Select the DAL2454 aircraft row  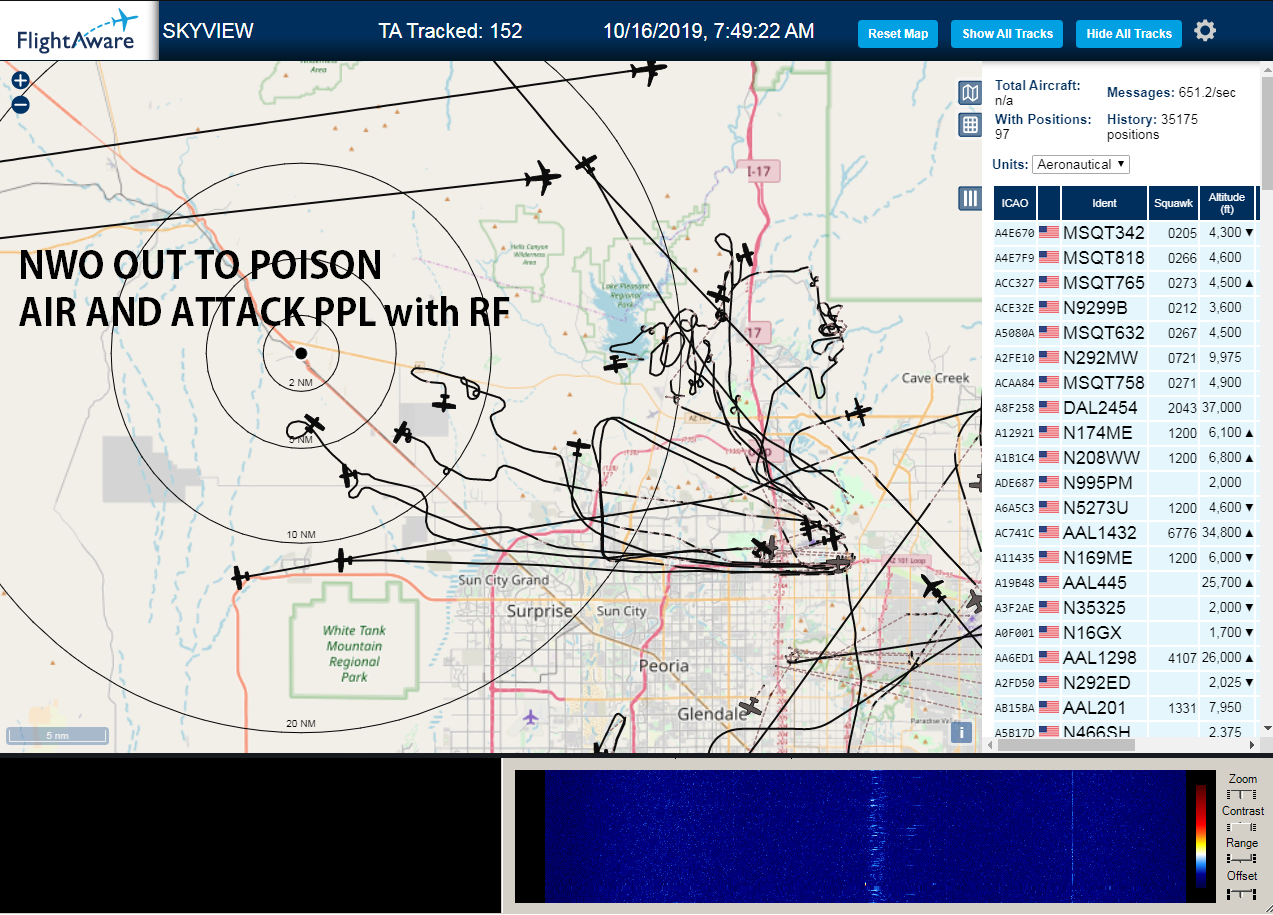point(1124,407)
